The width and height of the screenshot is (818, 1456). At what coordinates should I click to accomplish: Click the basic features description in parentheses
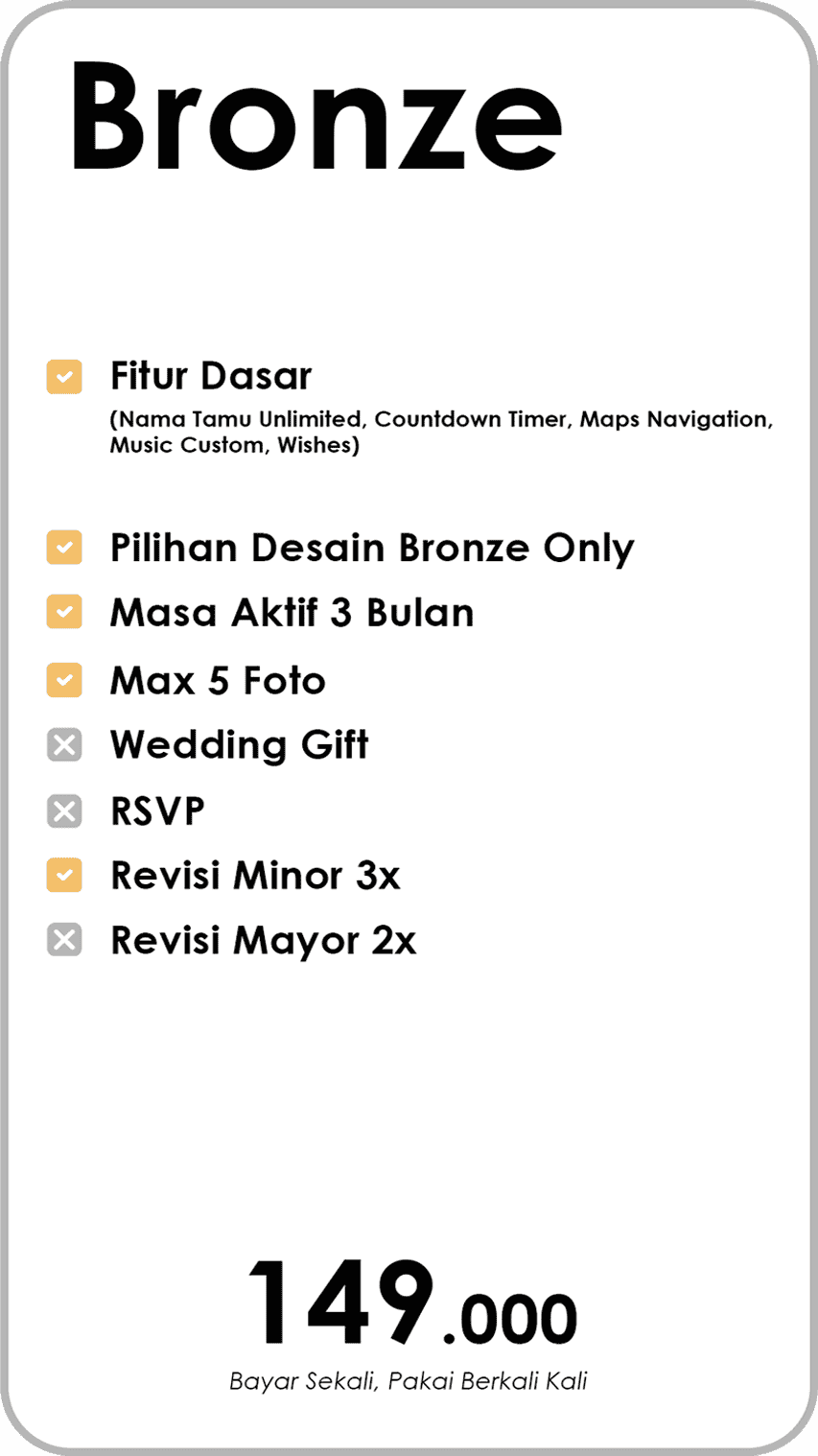(x=441, y=433)
